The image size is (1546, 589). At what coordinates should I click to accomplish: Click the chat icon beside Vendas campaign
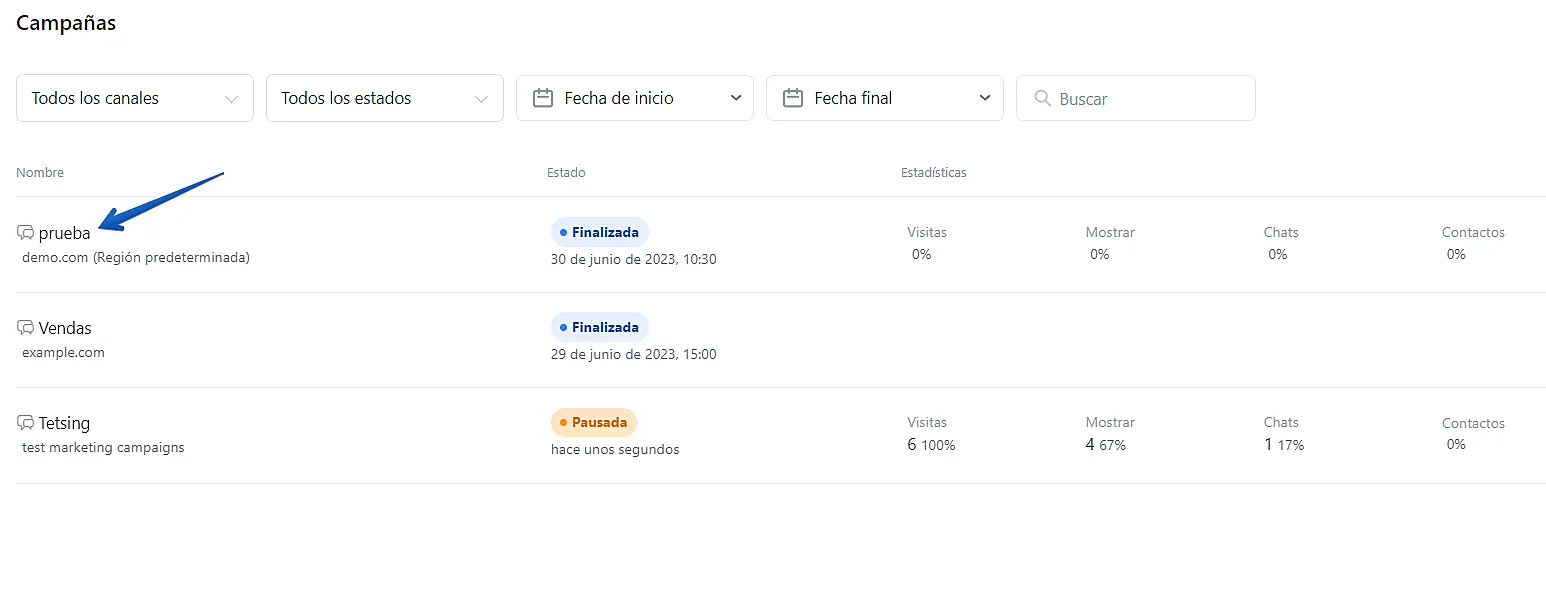click(x=26, y=328)
